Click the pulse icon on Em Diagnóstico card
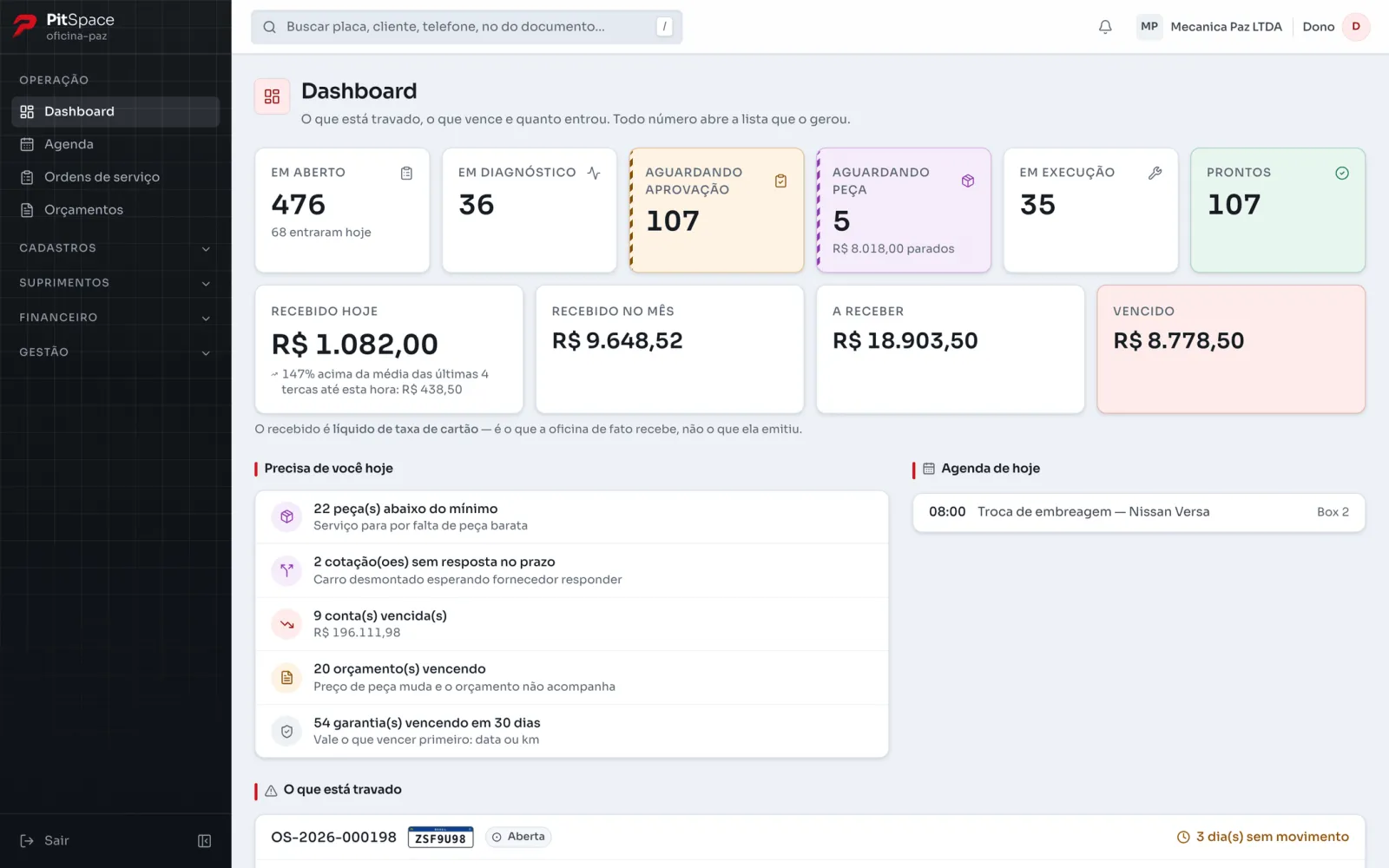 pos(594,173)
